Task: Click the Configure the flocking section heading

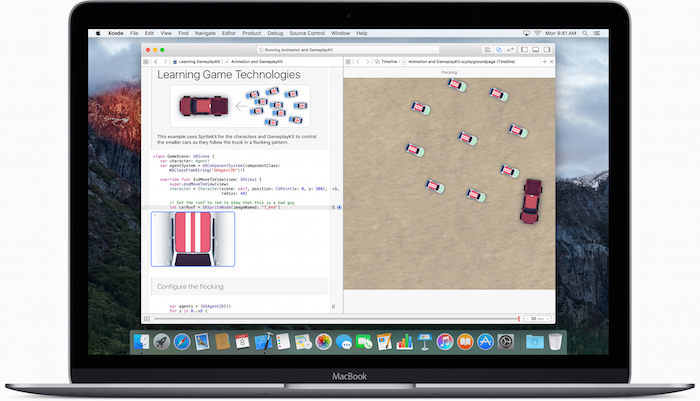Action: pos(190,287)
